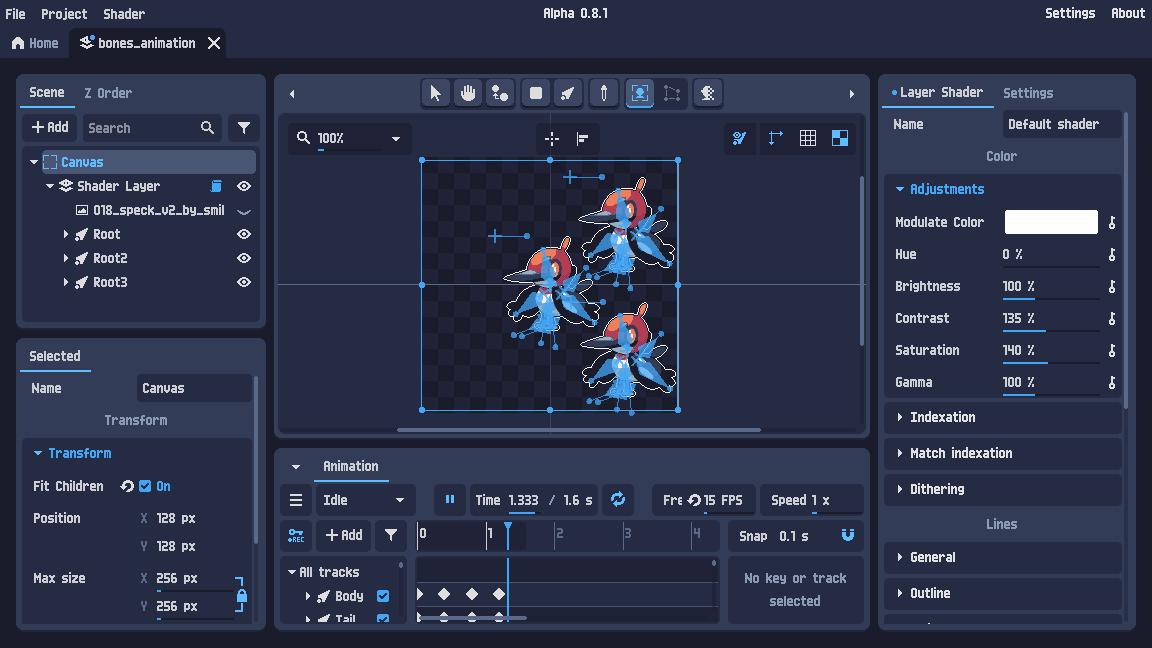1152x648 pixels.
Task: Click the Modulate Color white swatch
Action: (1050, 222)
